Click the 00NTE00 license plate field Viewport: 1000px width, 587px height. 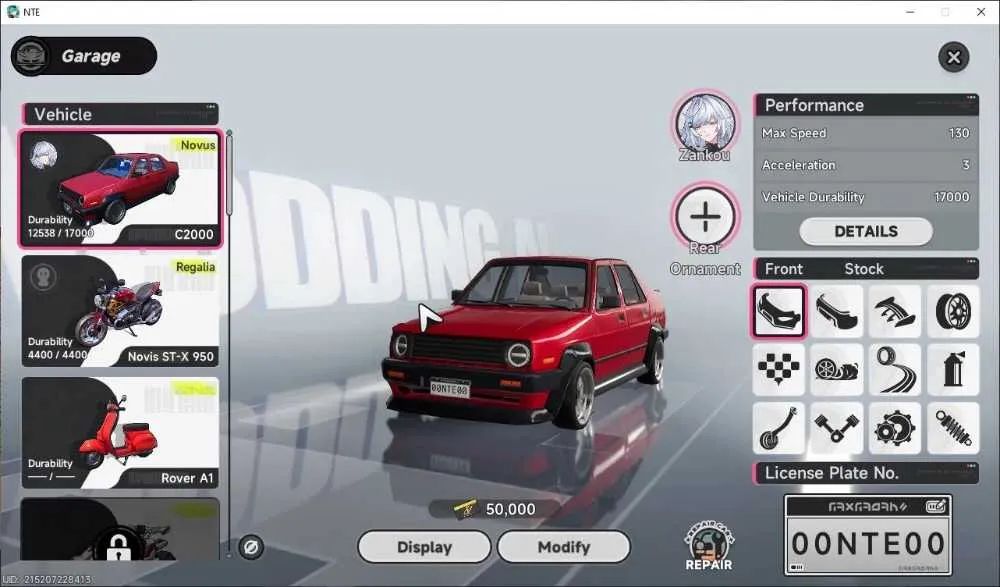tap(868, 543)
